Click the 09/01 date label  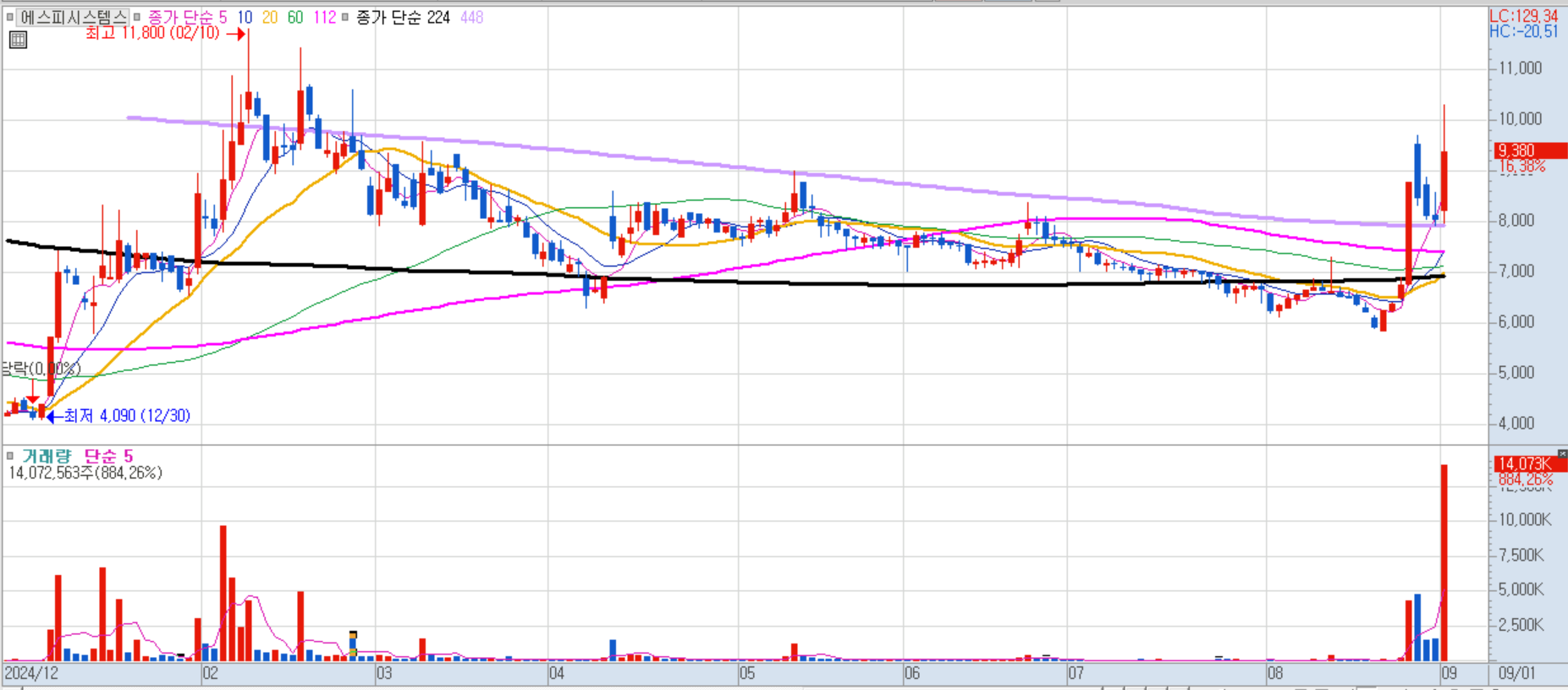click(x=1516, y=673)
